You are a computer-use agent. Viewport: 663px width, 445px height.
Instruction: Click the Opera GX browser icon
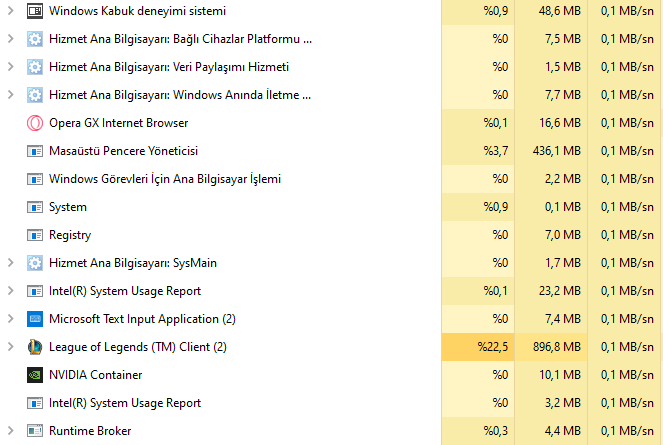click(35, 123)
